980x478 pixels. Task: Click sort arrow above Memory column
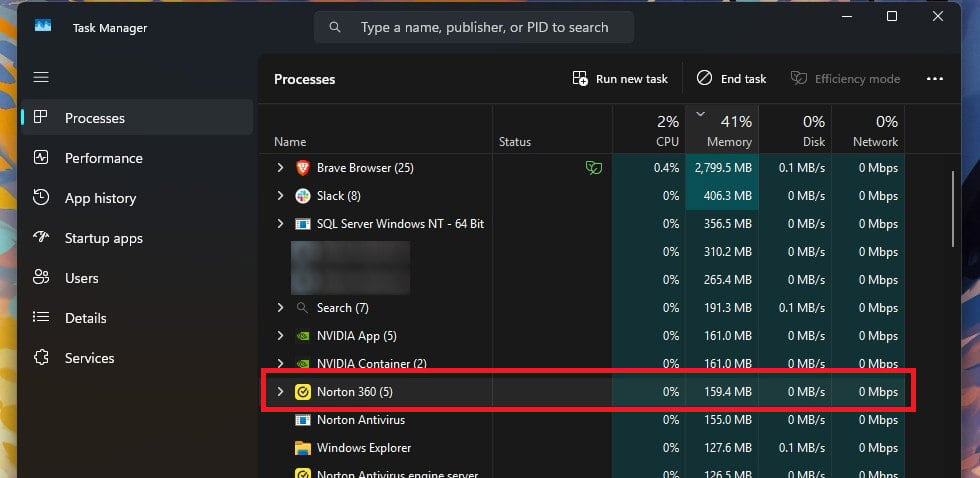coord(700,114)
